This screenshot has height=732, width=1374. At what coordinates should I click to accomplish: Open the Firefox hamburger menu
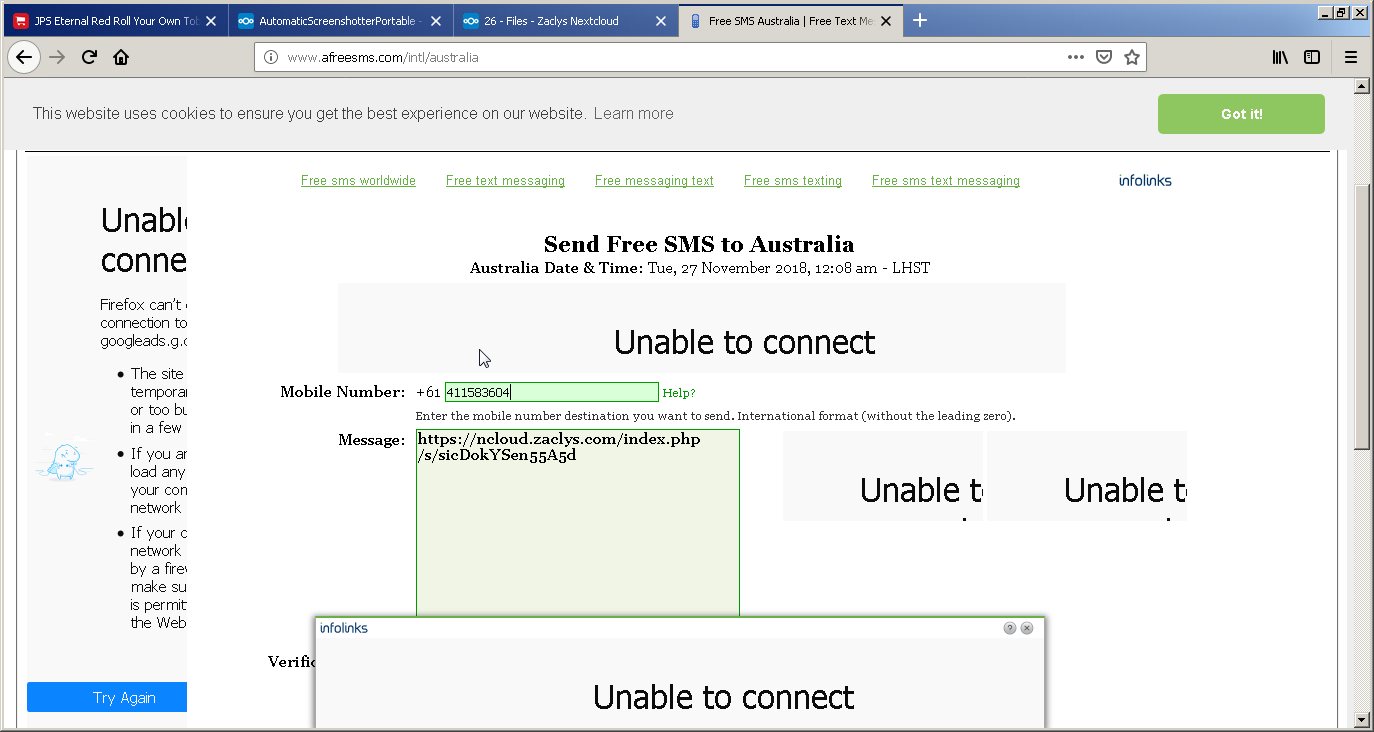click(x=1351, y=57)
